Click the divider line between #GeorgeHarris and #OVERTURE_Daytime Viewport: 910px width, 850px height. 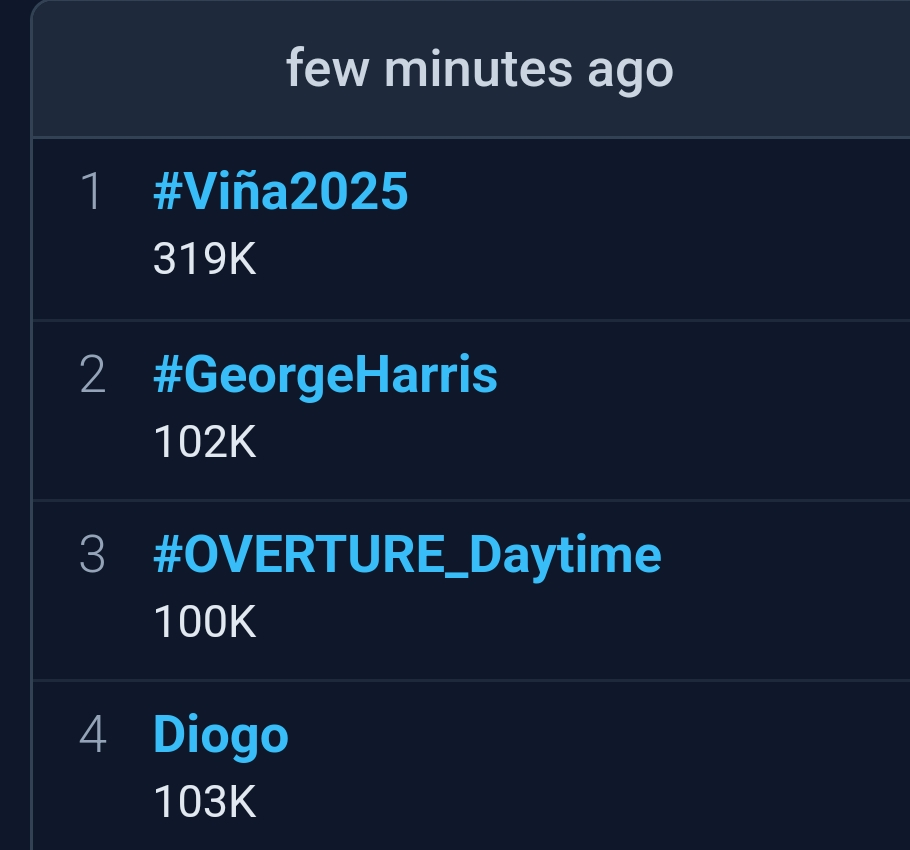click(471, 500)
